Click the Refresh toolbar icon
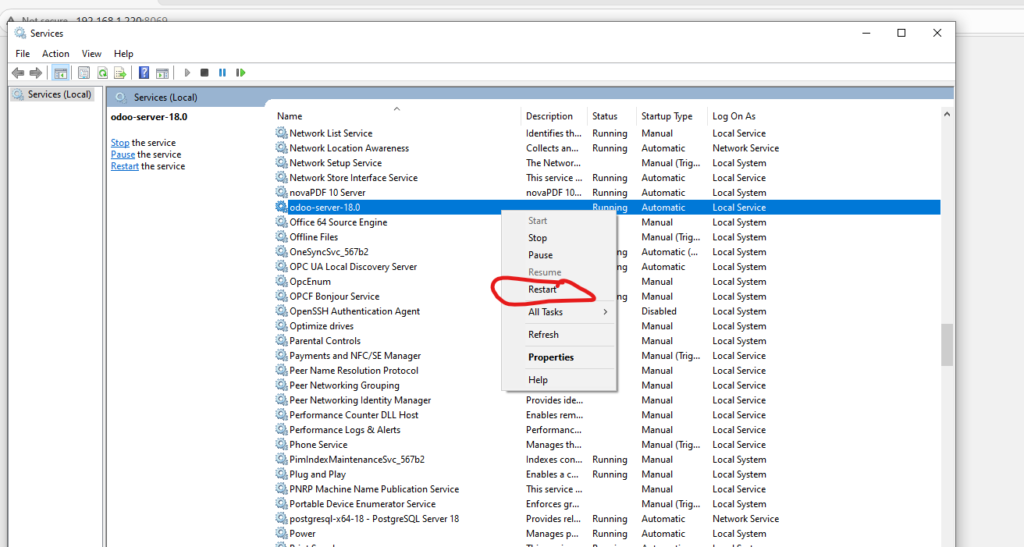 pos(102,73)
